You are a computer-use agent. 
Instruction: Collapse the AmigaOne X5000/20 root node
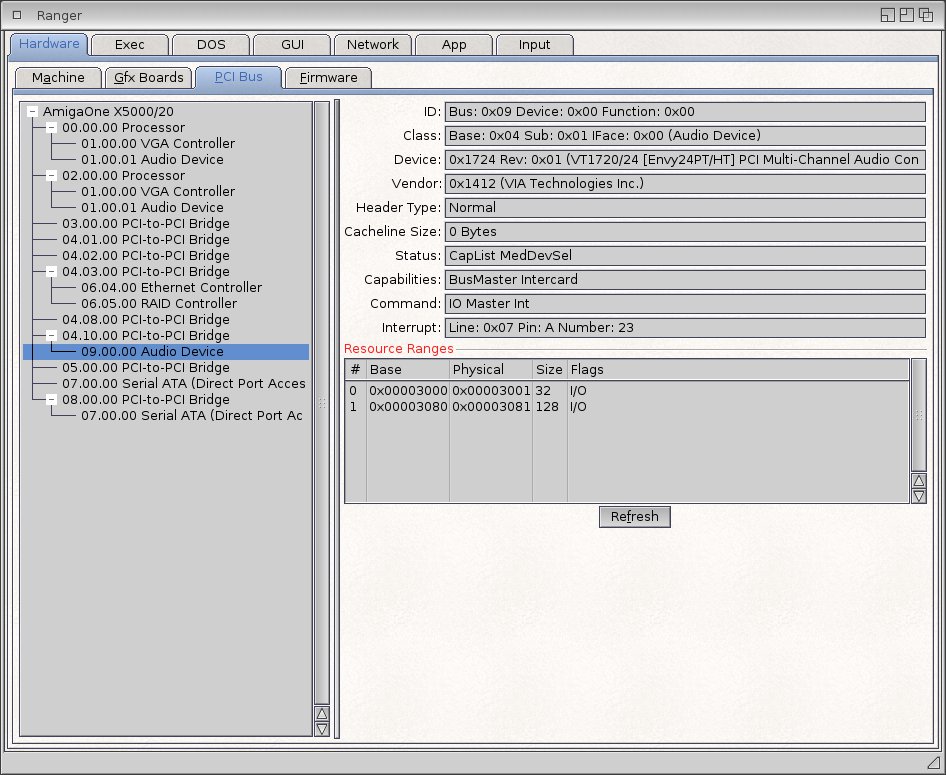(x=33, y=112)
